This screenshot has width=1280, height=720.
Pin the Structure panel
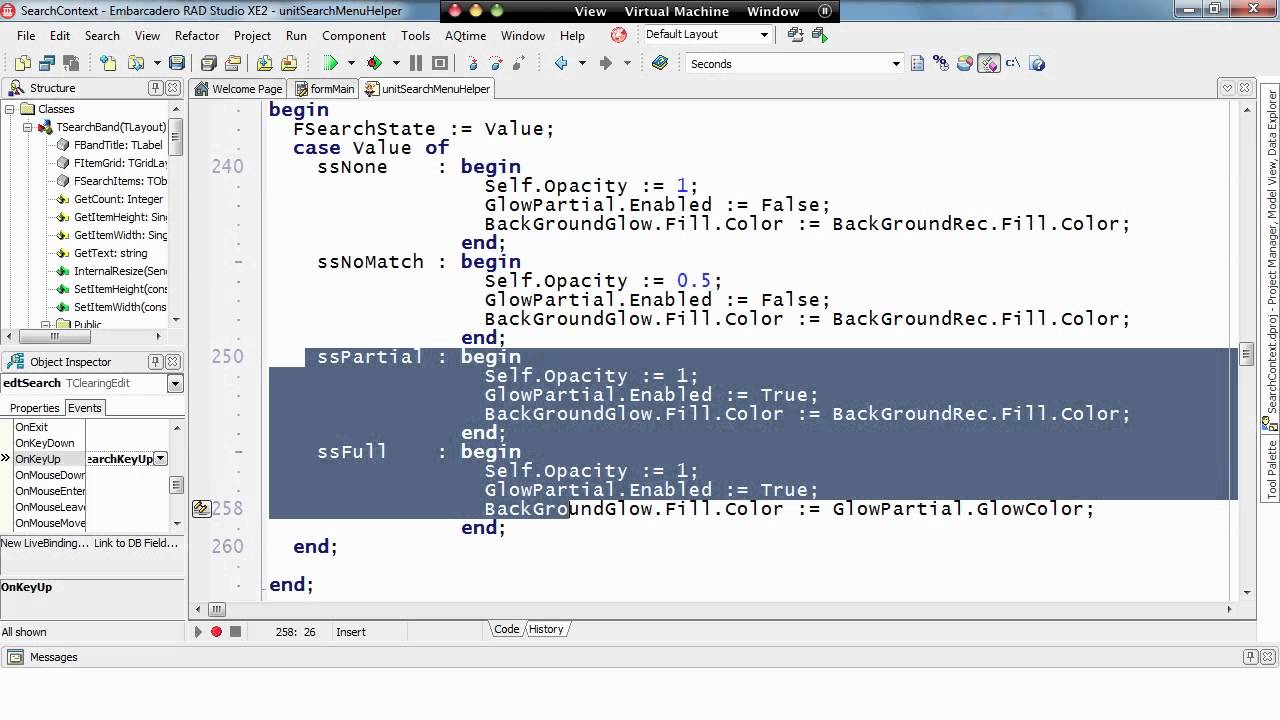[156, 88]
